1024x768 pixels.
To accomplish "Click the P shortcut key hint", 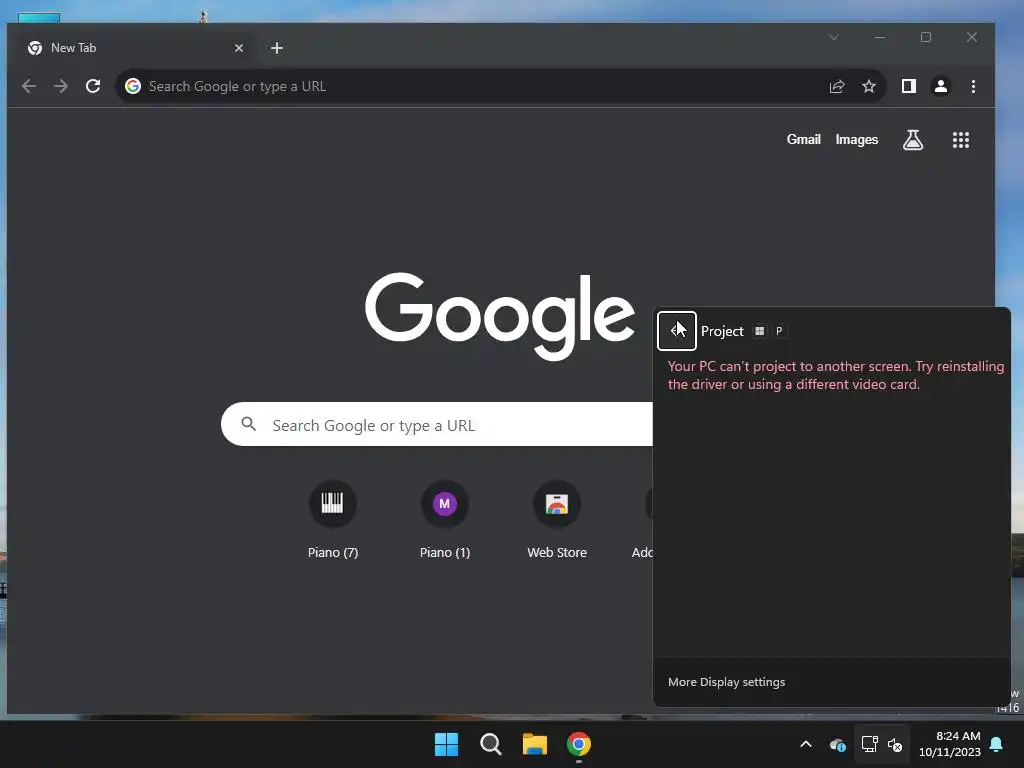I will [x=778, y=331].
